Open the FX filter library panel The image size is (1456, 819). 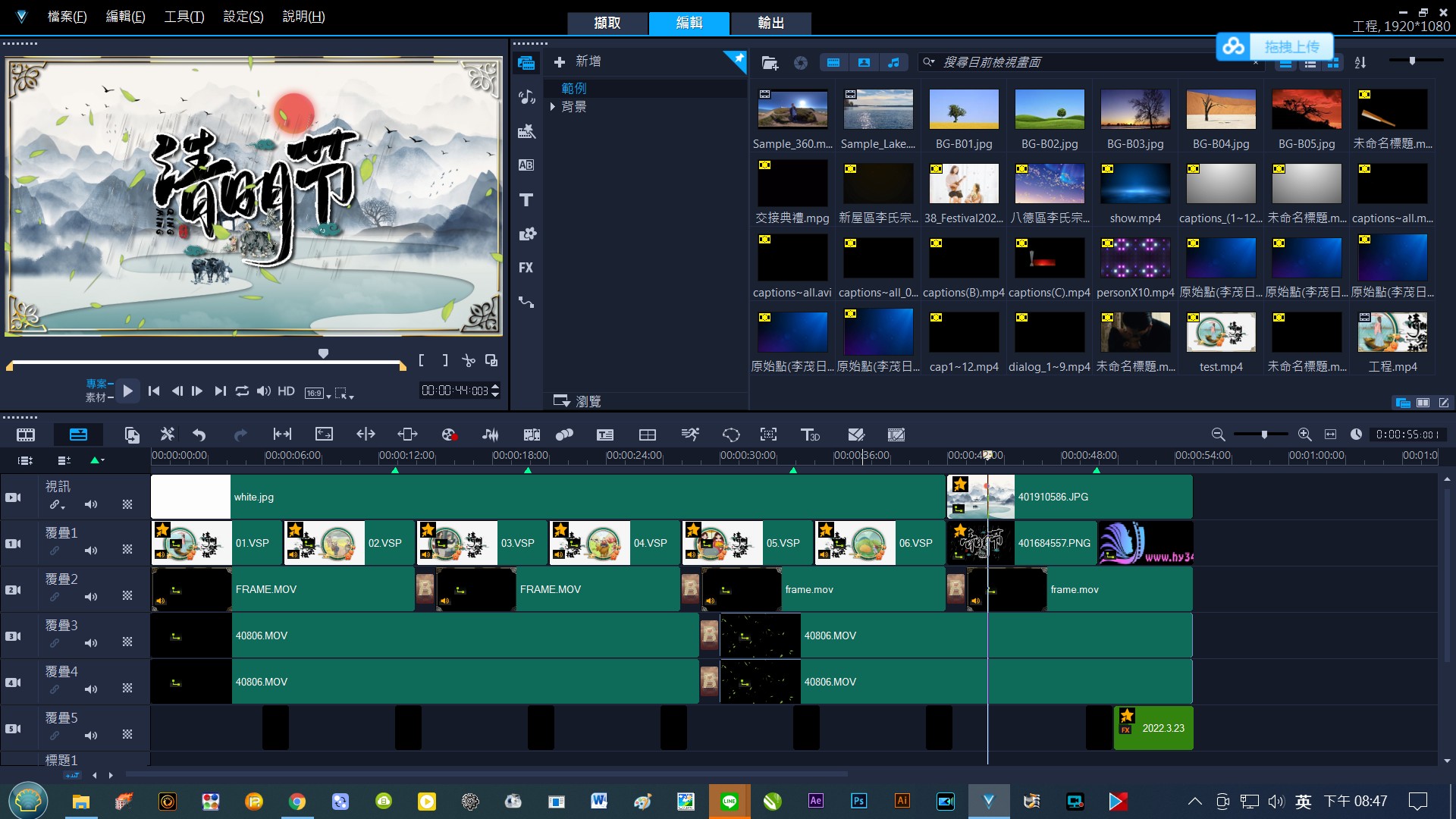tap(526, 268)
